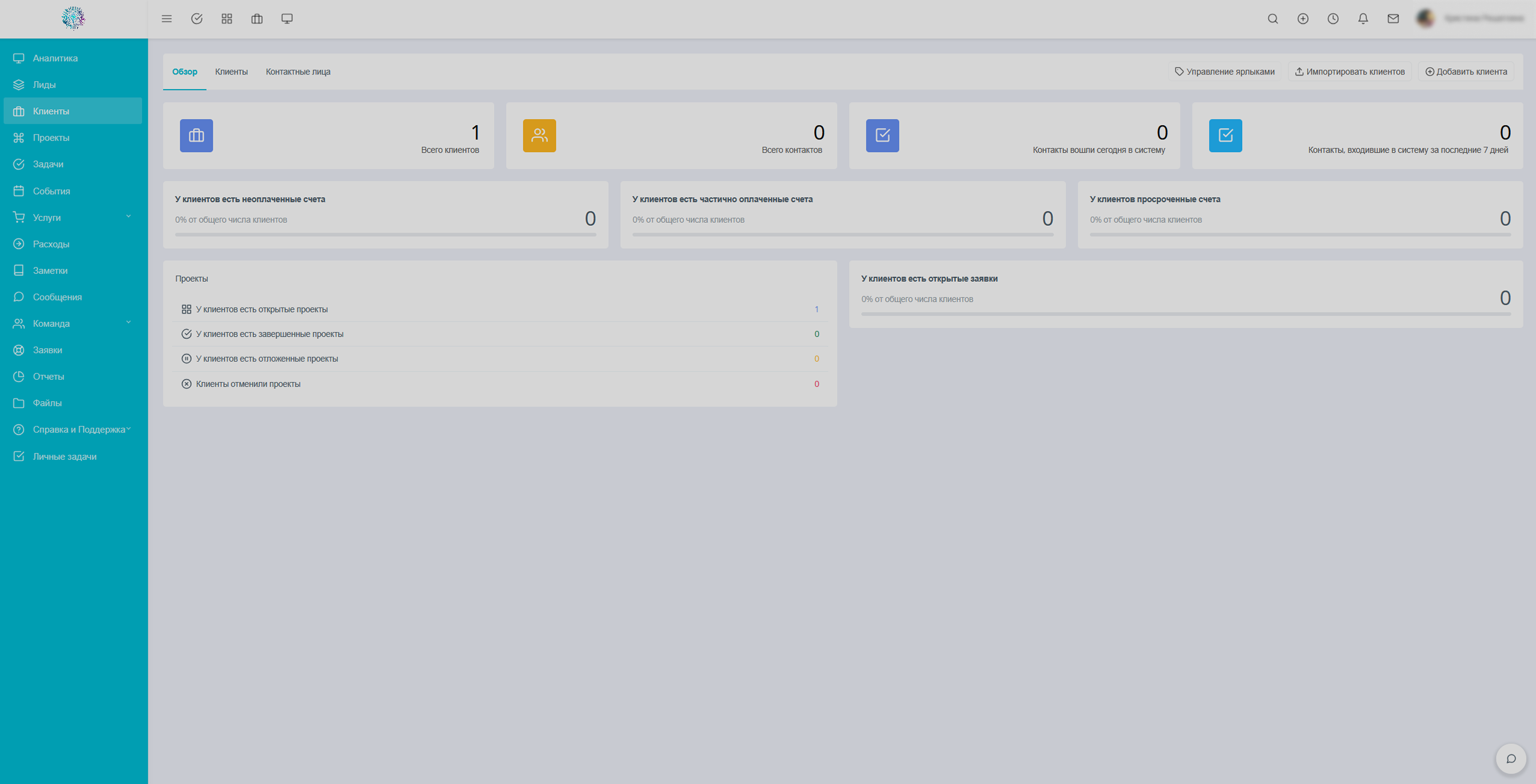Open the Контактные лица tab
This screenshot has width=1536, height=784.
point(298,71)
